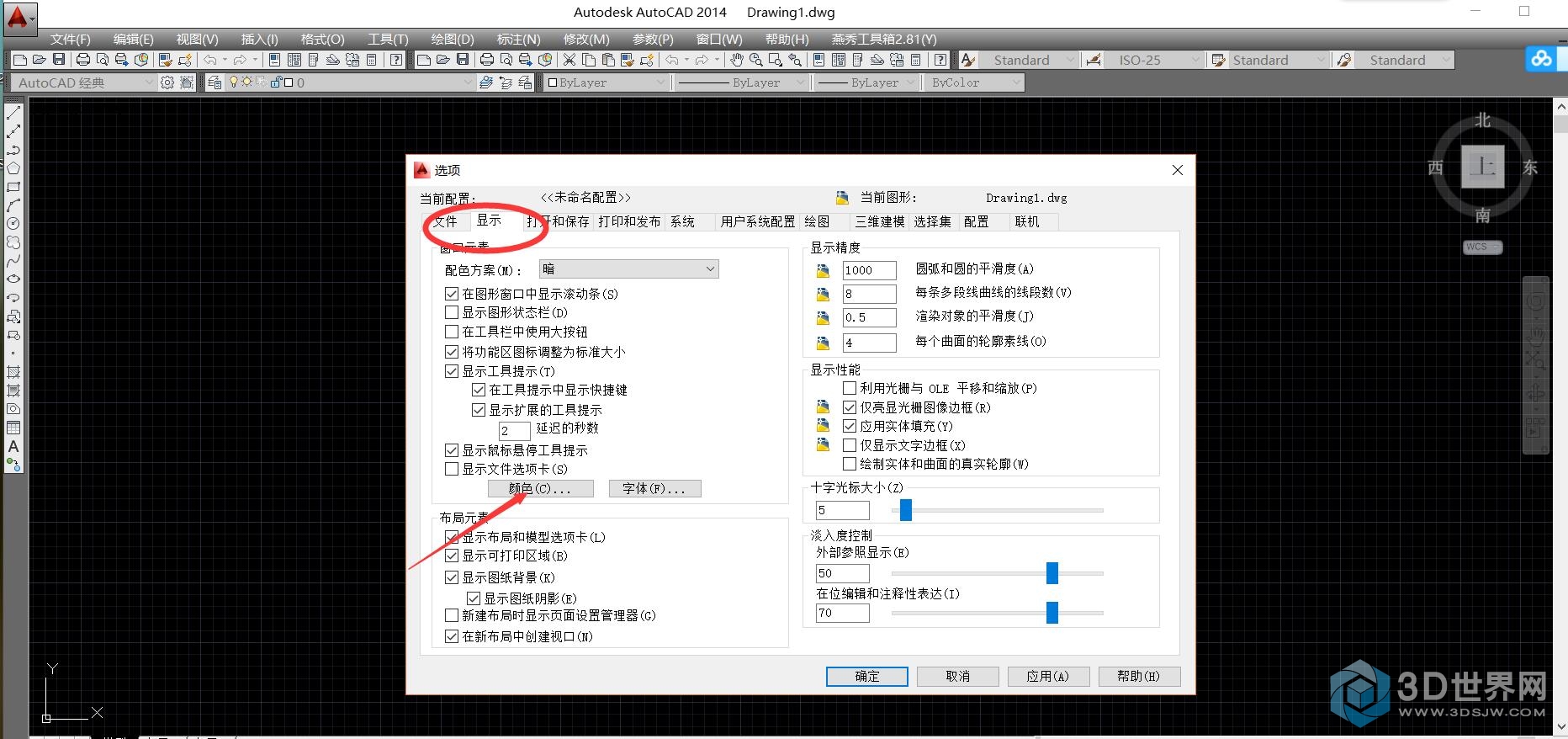Toggle 显示图纸背景 checkbox

[x=452, y=577]
